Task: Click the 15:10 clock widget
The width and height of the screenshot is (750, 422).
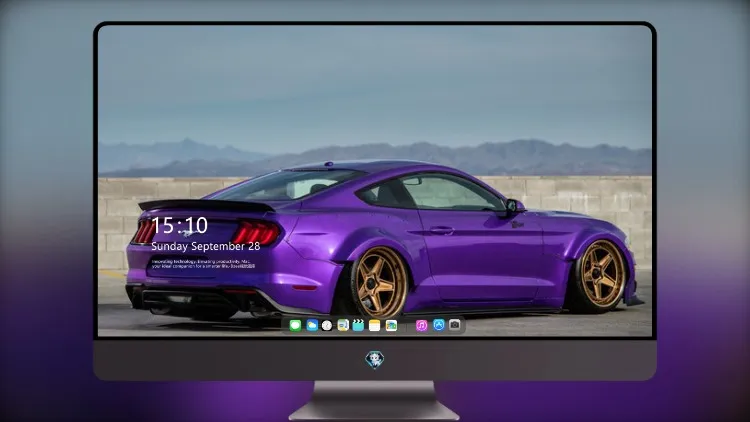Action: point(179,225)
